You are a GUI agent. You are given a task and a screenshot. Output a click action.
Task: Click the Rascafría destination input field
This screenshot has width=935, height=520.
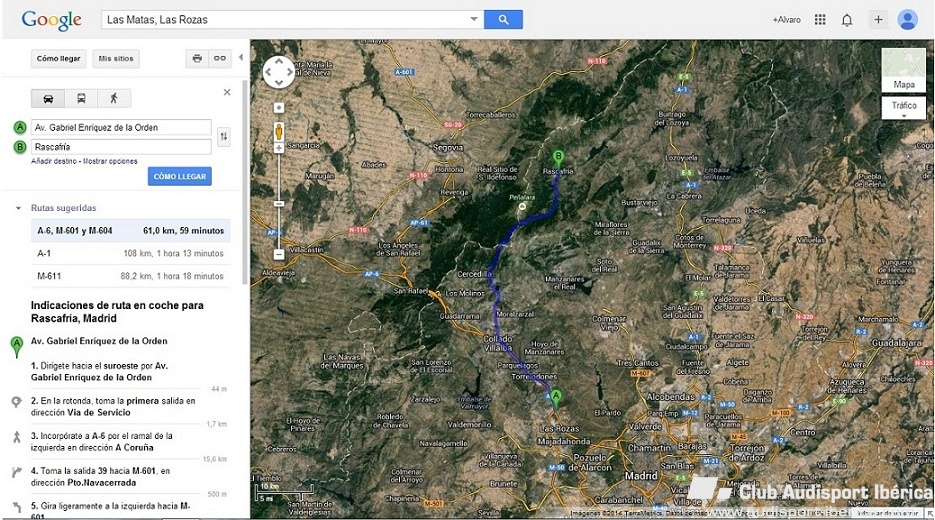121,147
